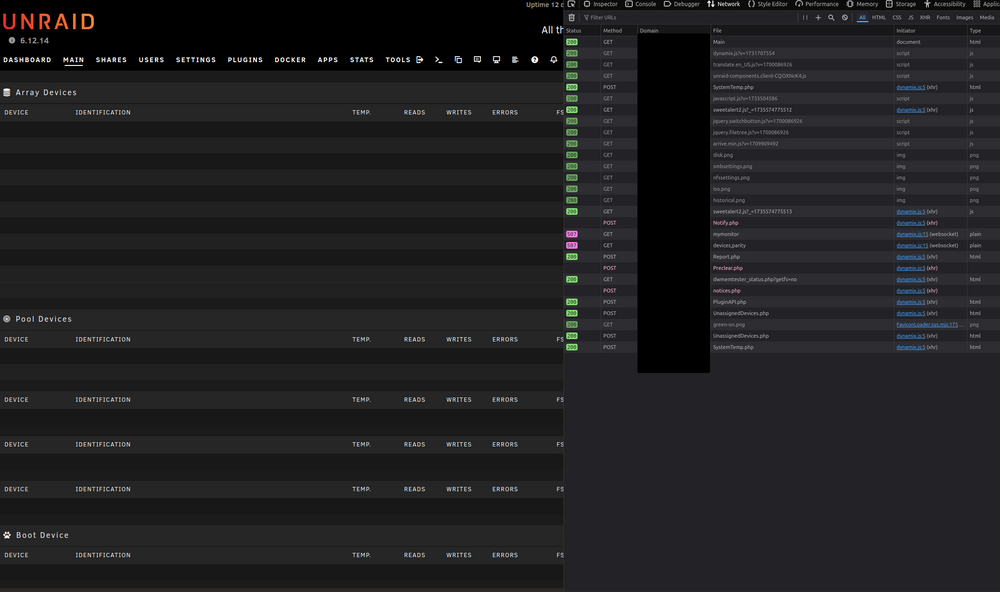Viewport: 1000px width, 592px height.
Task: Open the Stats menu
Action: [x=362, y=60]
